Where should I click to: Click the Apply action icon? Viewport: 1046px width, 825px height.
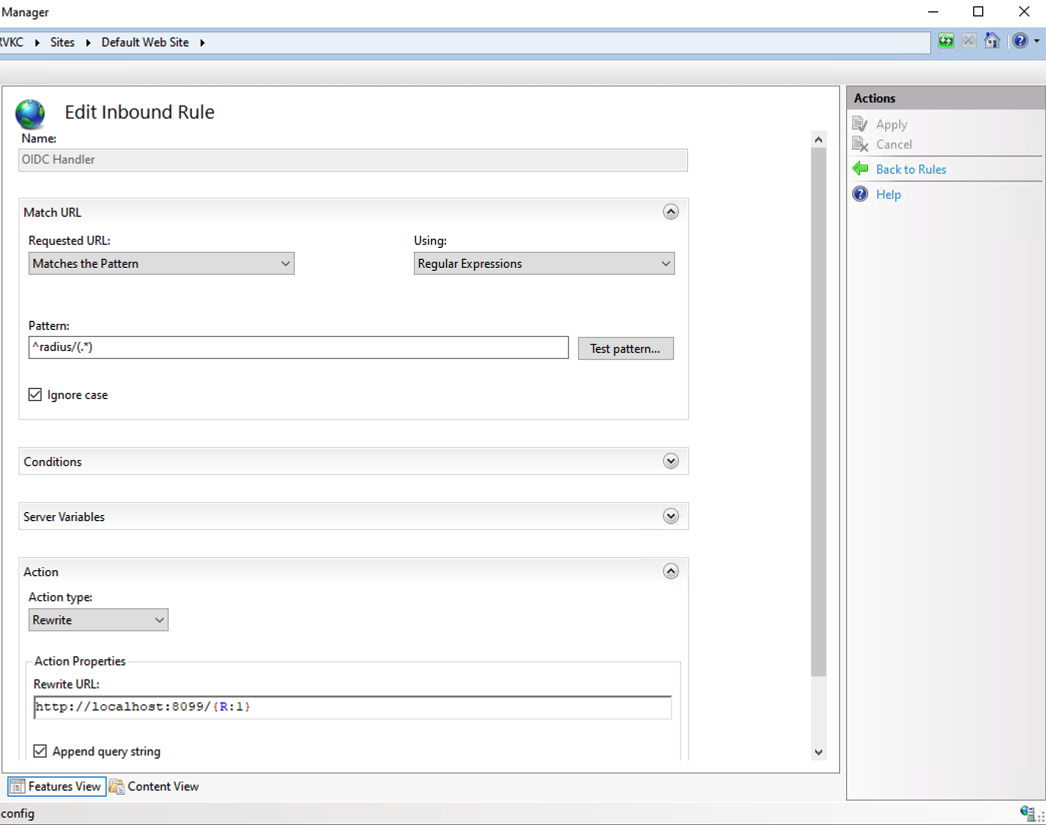pyautogui.click(x=860, y=124)
